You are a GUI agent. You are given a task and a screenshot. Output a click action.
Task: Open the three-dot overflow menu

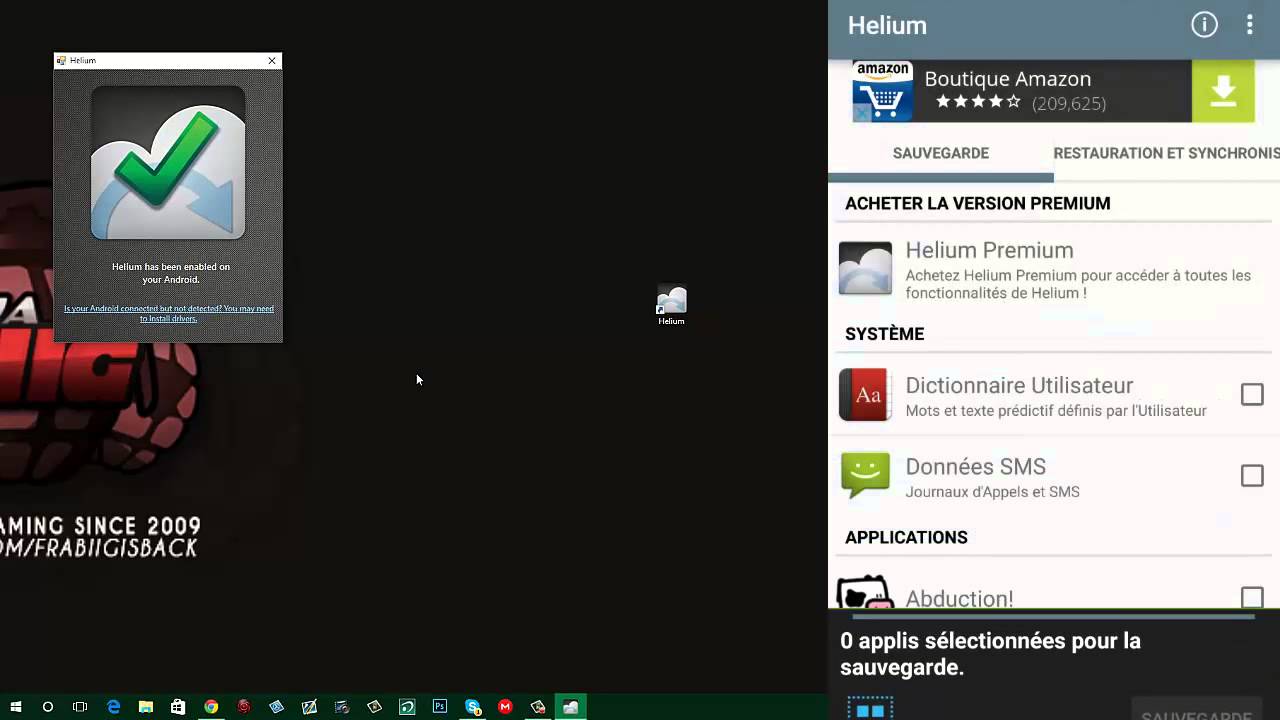(x=1250, y=25)
